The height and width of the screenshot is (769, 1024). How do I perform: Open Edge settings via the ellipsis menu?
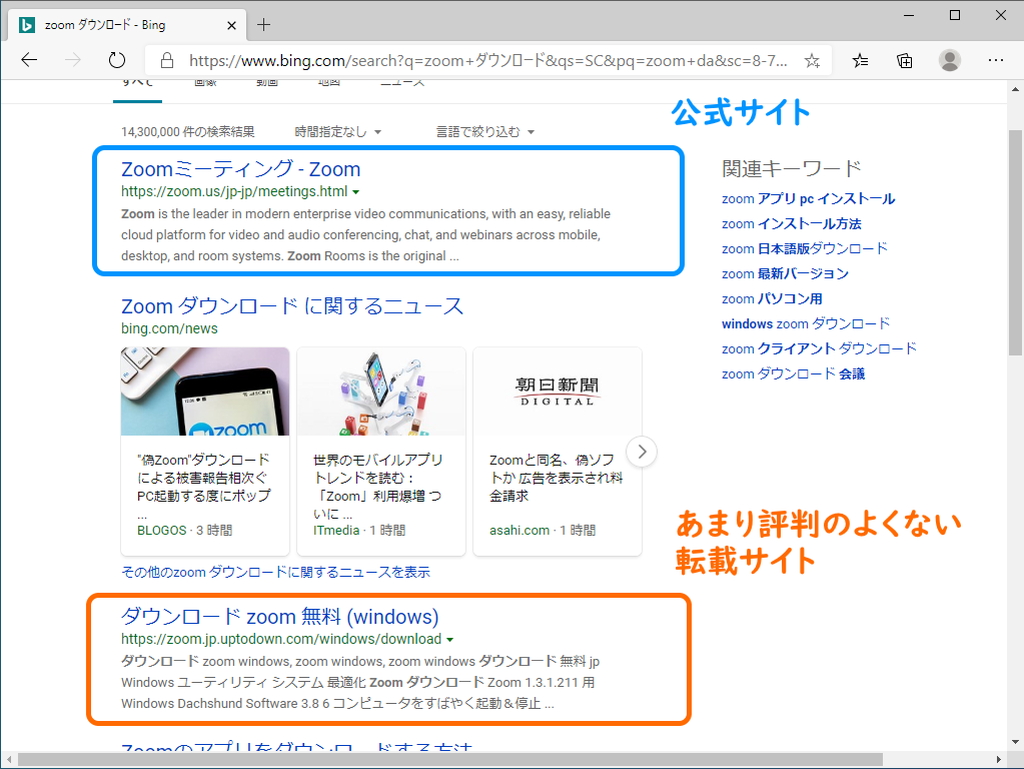tap(996, 60)
